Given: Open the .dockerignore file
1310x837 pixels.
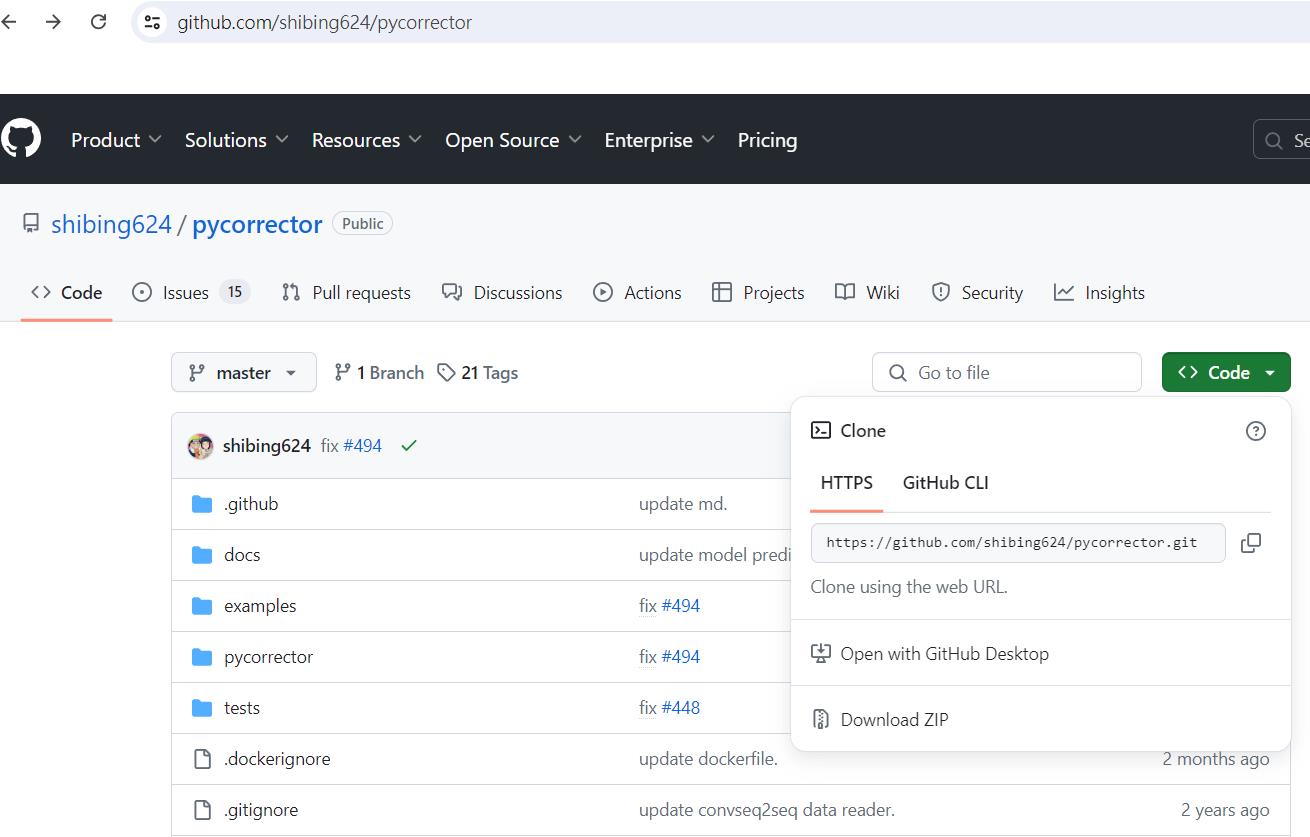Looking at the screenshot, I should coord(277,759).
